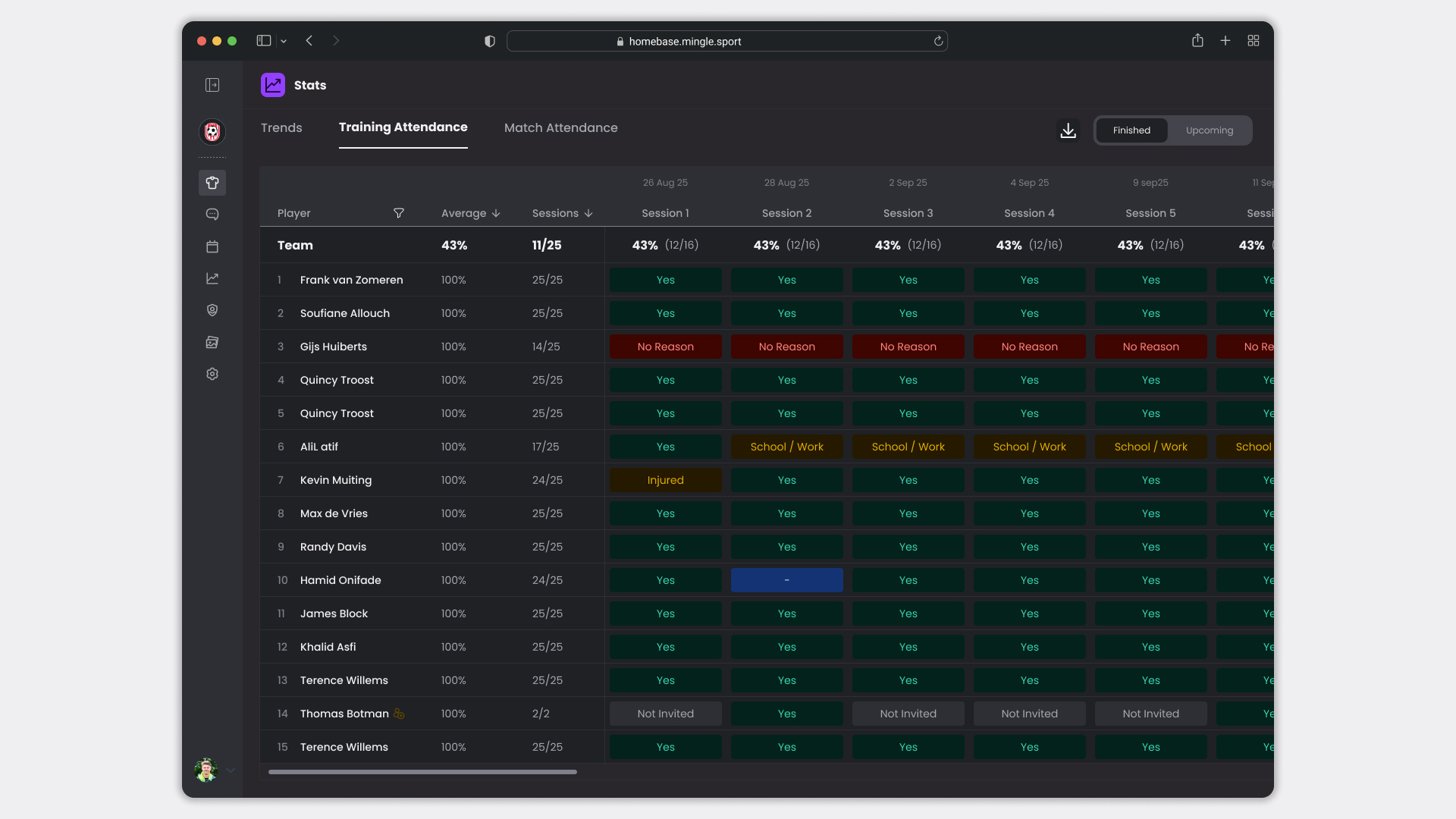The height and width of the screenshot is (819, 1456).
Task: Click the download attendance export icon
Action: coord(1068,130)
